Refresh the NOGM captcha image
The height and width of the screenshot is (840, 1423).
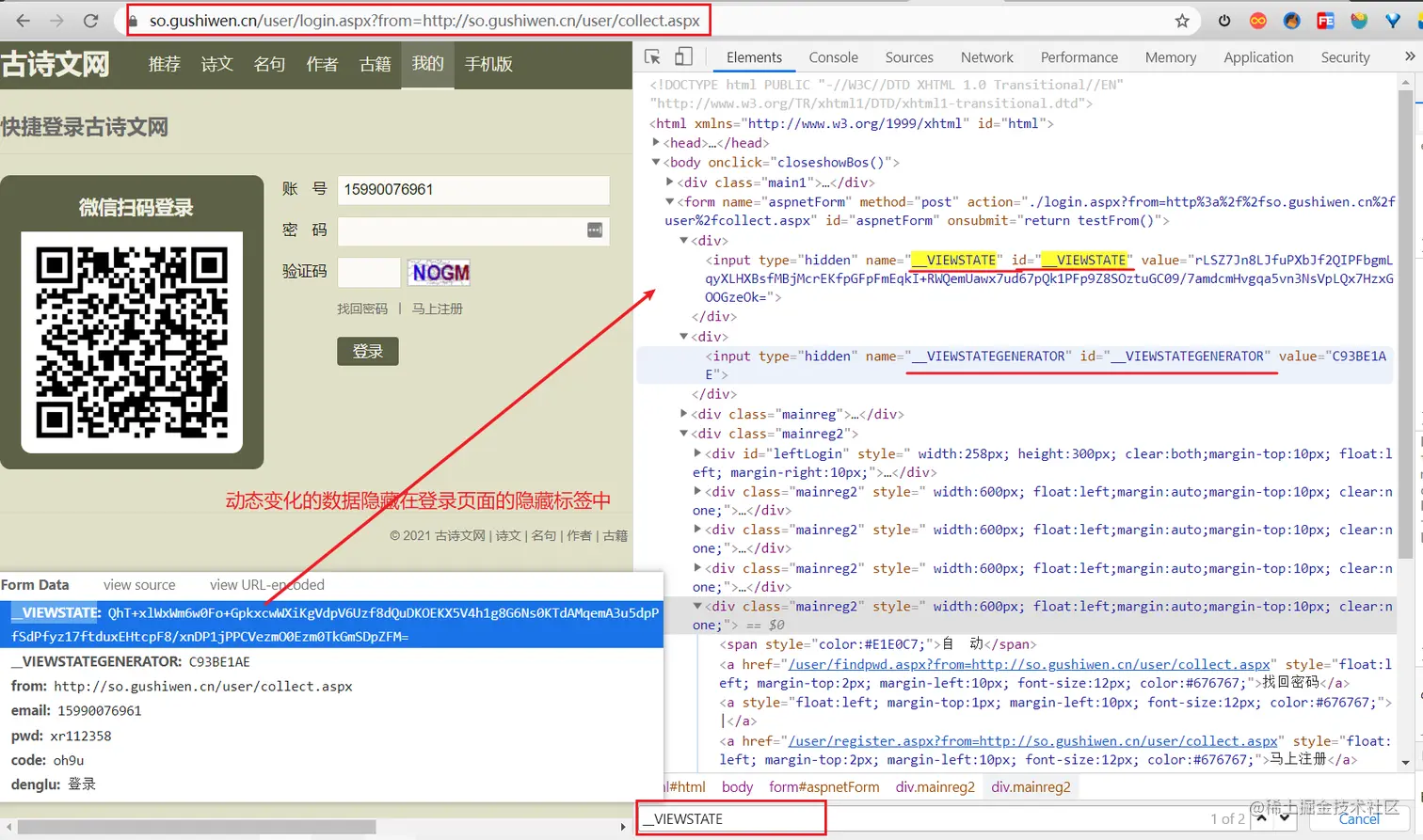point(440,273)
